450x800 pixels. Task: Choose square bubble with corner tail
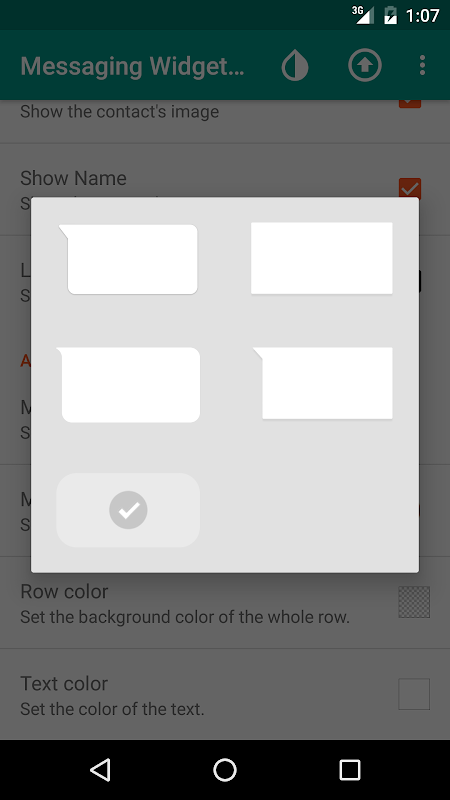pyautogui.click(x=322, y=383)
